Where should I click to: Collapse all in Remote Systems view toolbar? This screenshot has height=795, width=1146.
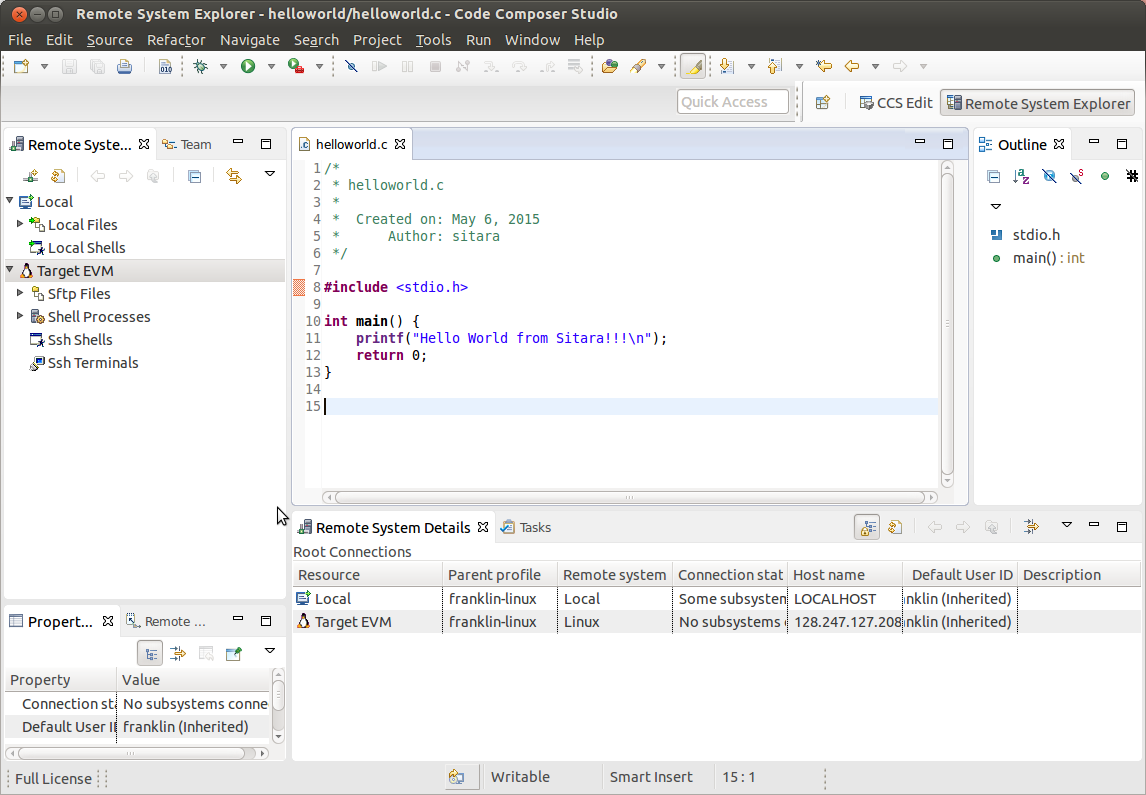(194, 176)
